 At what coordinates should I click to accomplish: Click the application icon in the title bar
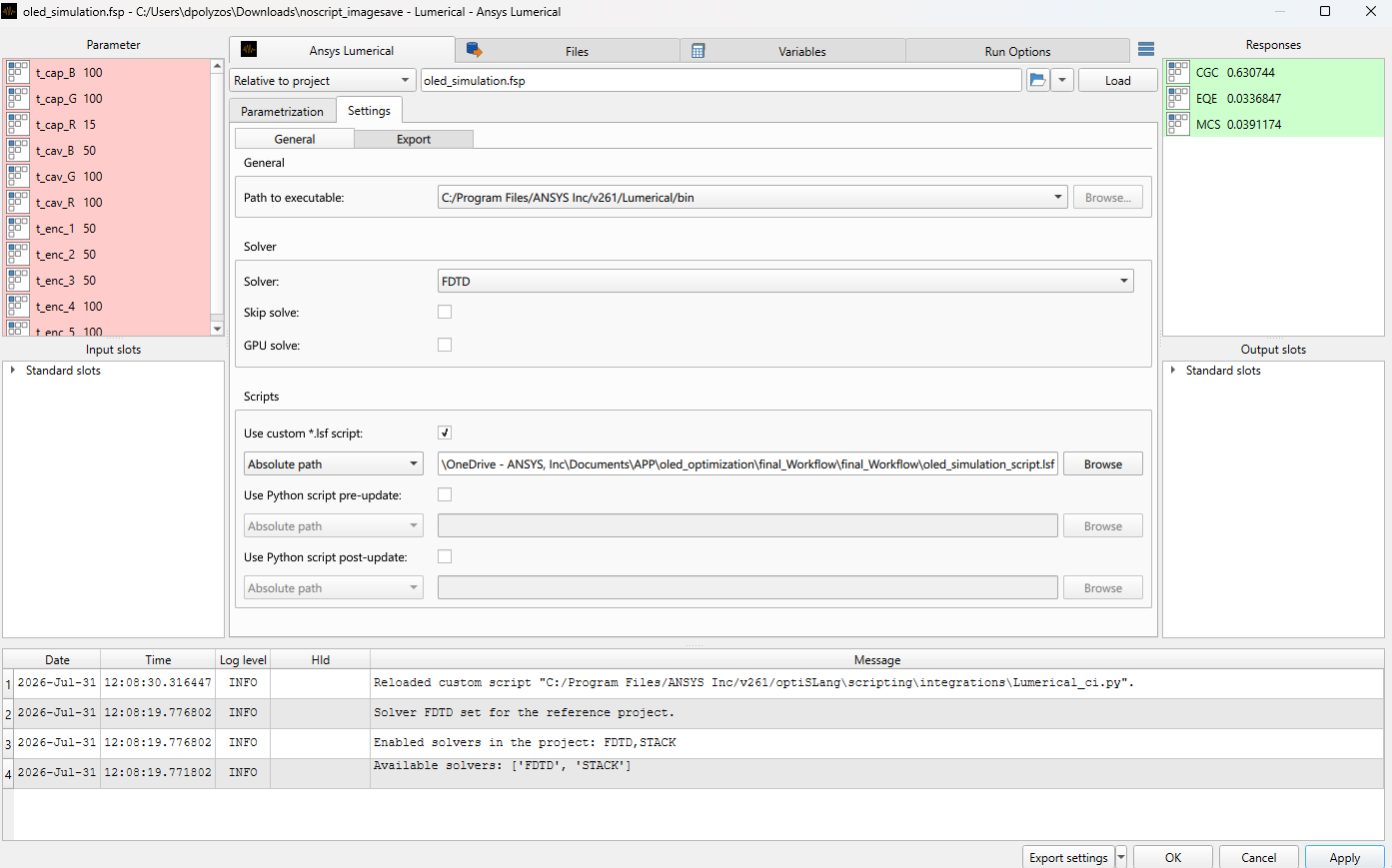[10, 11]
